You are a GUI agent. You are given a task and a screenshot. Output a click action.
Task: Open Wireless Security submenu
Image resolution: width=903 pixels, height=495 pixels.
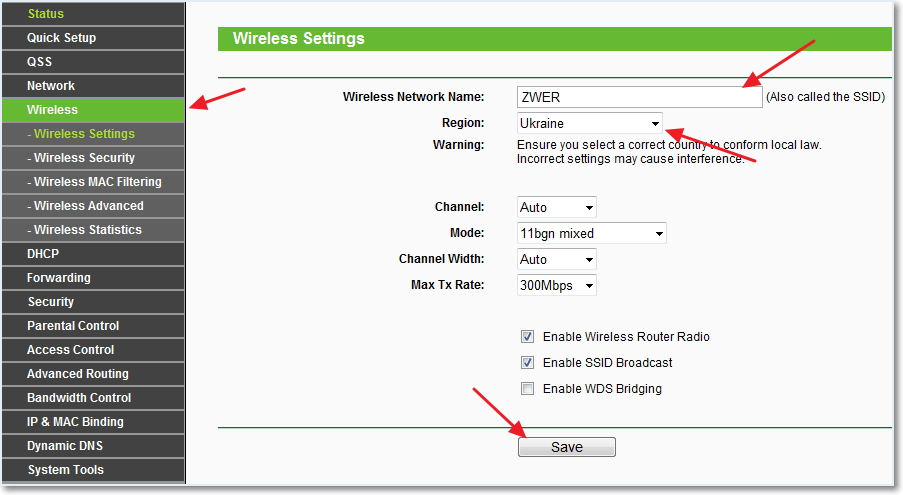93,158
